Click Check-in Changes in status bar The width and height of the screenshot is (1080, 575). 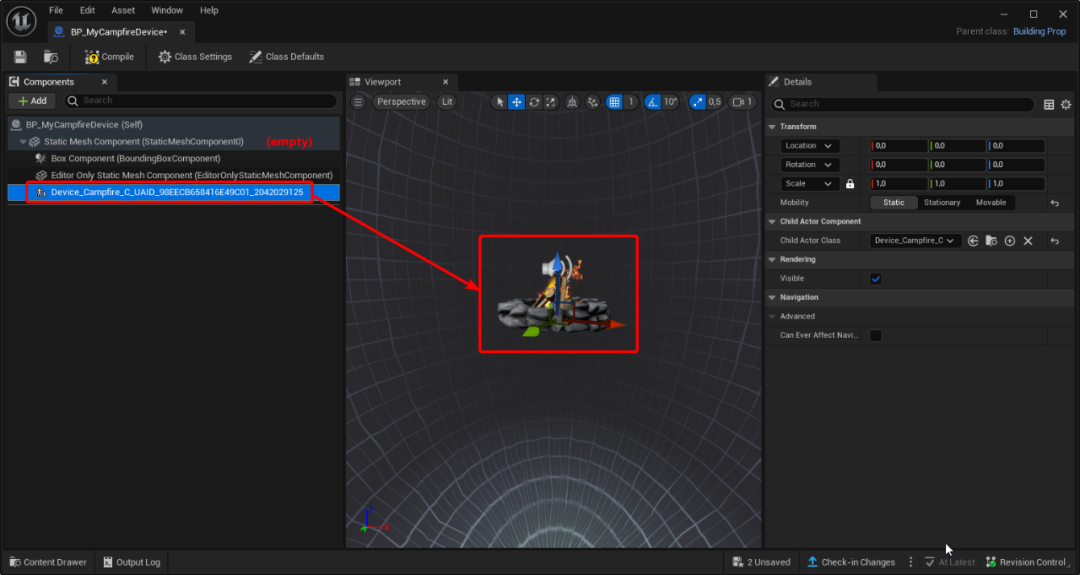(851, 562)
